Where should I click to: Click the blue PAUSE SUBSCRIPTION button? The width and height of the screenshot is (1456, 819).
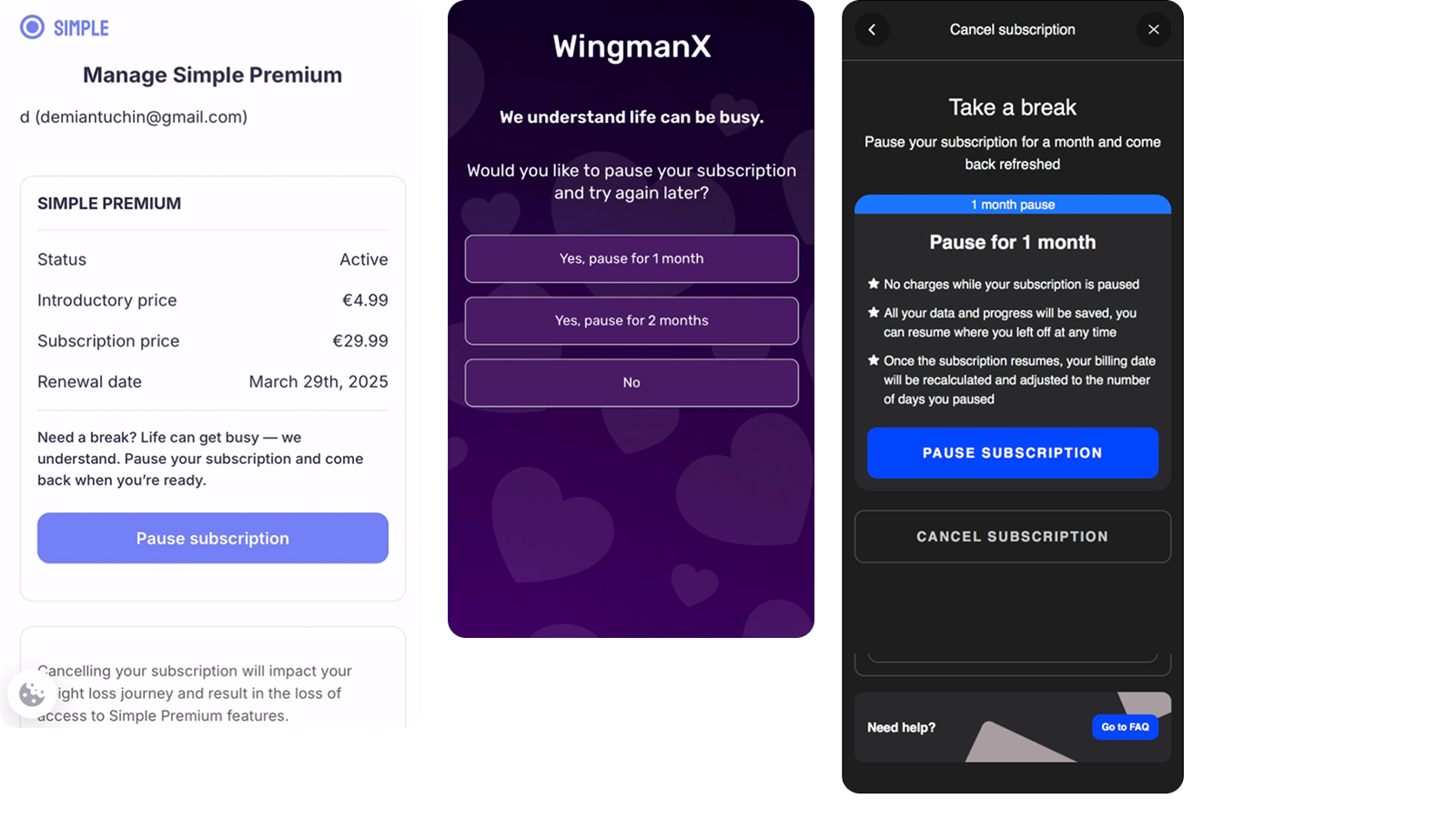click(x=1013, y=452)
